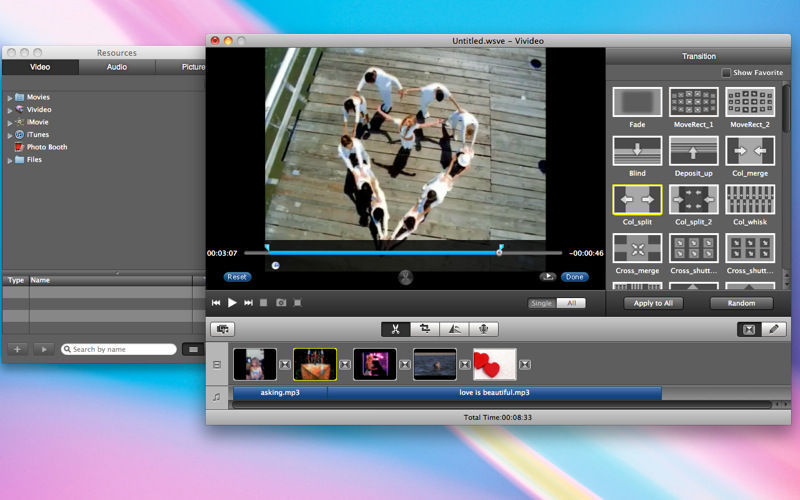Choose the Blind transition
Image resolution: width=800 pixels, height=500 pixels.
point(637,151)
